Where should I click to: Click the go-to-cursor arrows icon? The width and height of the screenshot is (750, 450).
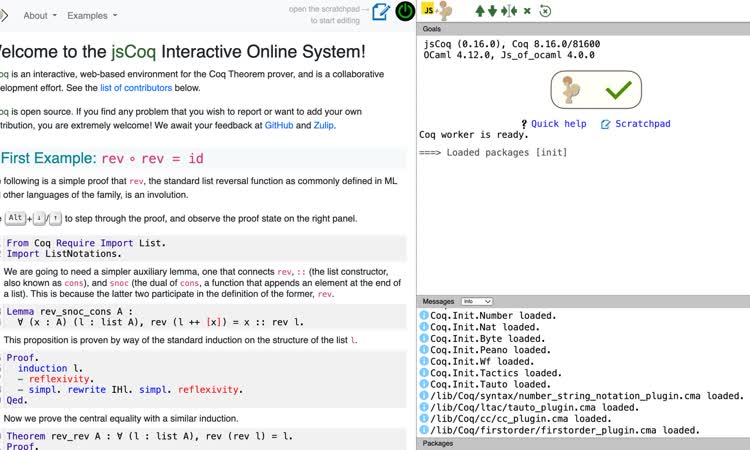click(509, 11)
